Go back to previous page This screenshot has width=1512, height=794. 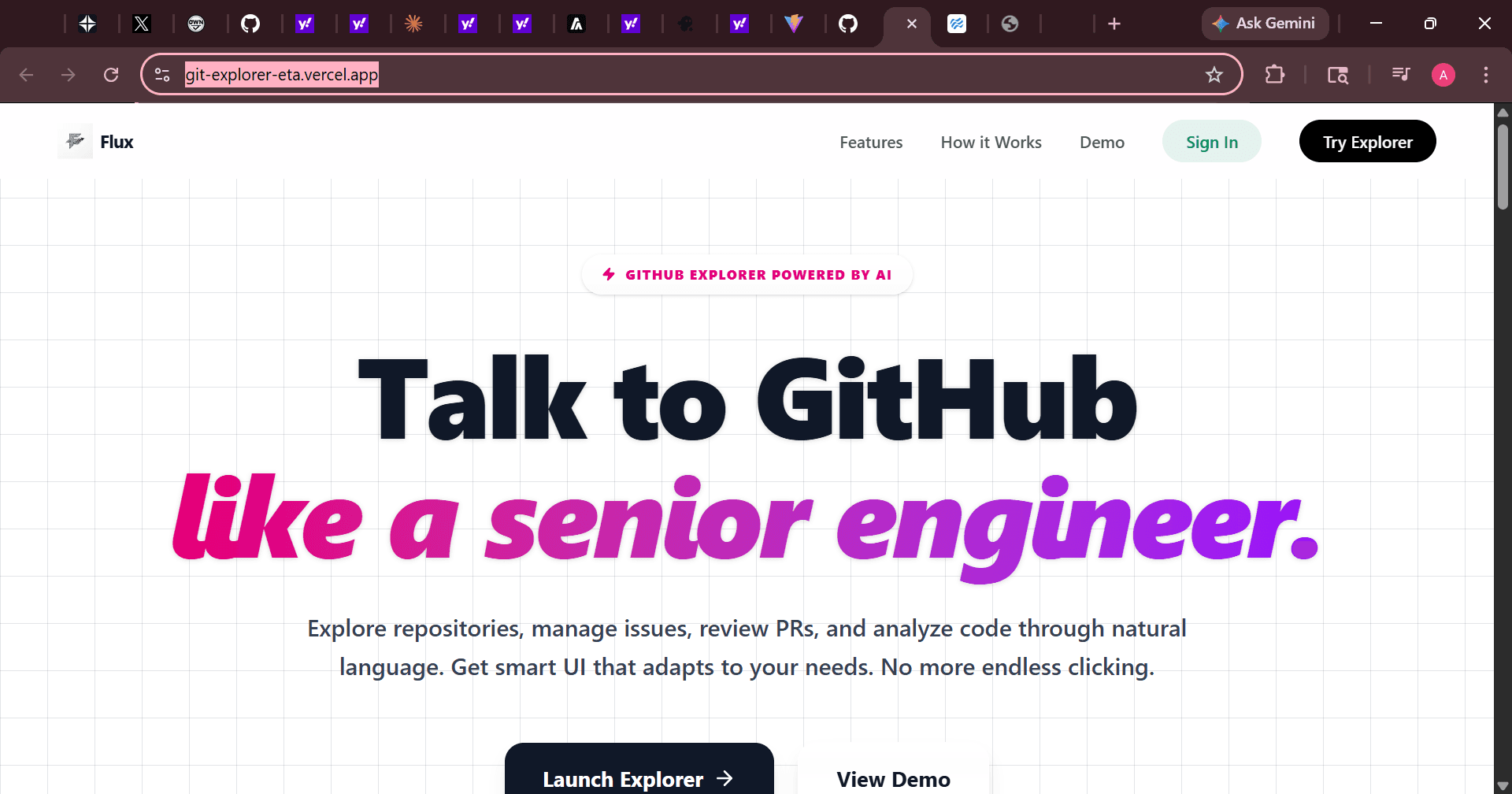point(26,75)
